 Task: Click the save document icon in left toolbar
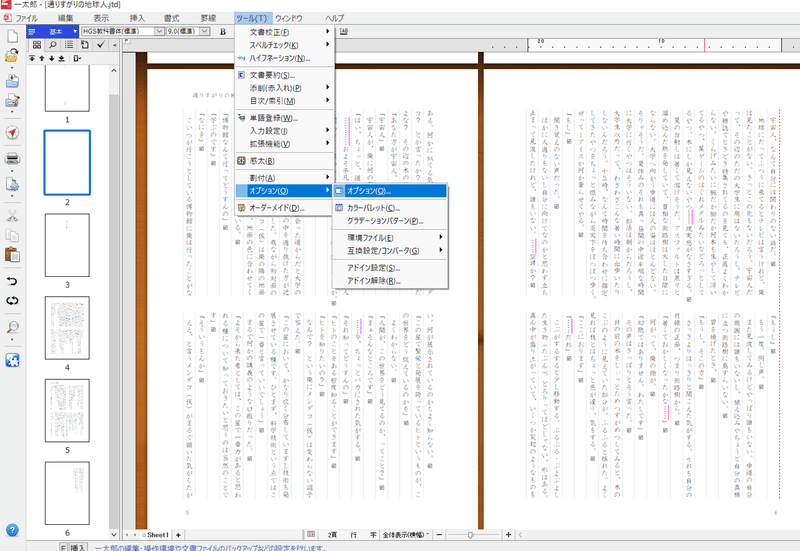[x=12, y=81]
